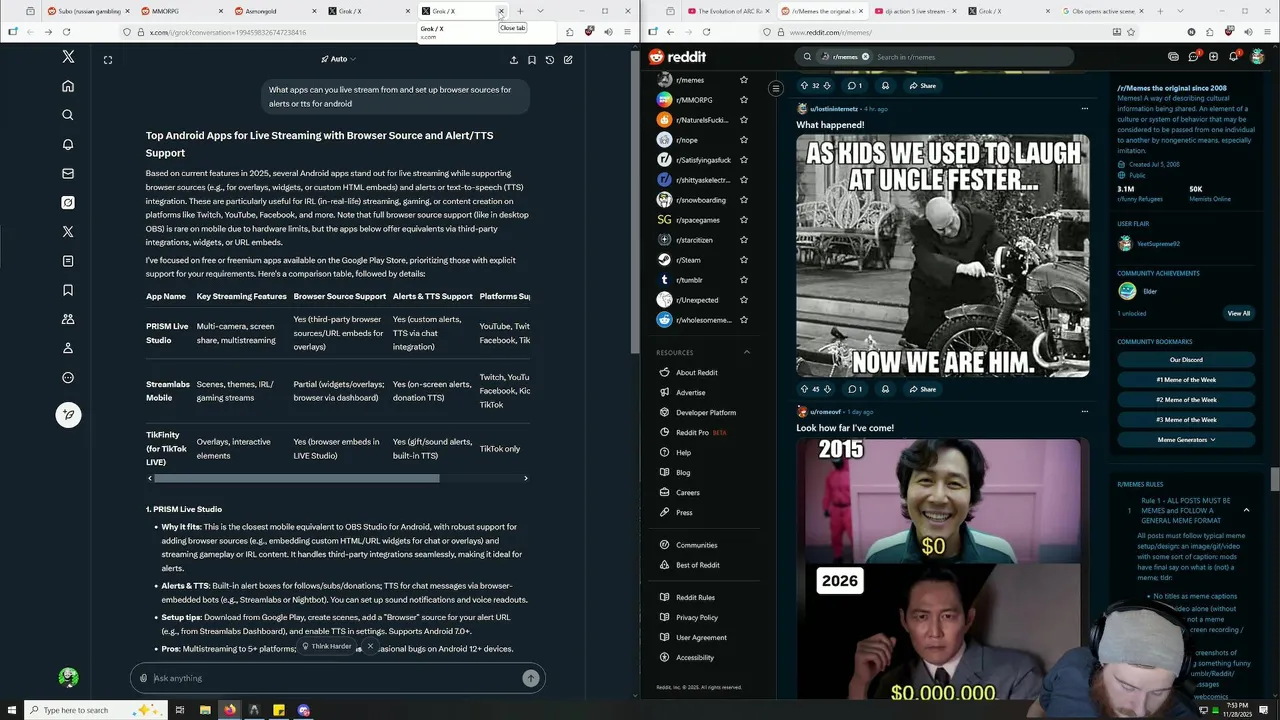
Task: Open X Messages envelope icon
Action: tap(68, 173)
